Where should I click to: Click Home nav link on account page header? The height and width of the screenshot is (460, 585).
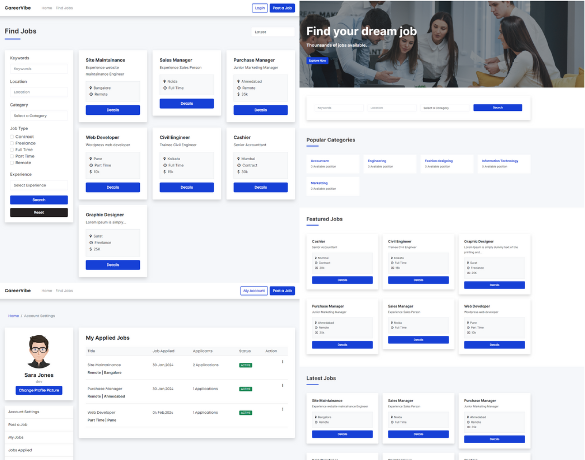pyautogui.click(x=47, y=291)
